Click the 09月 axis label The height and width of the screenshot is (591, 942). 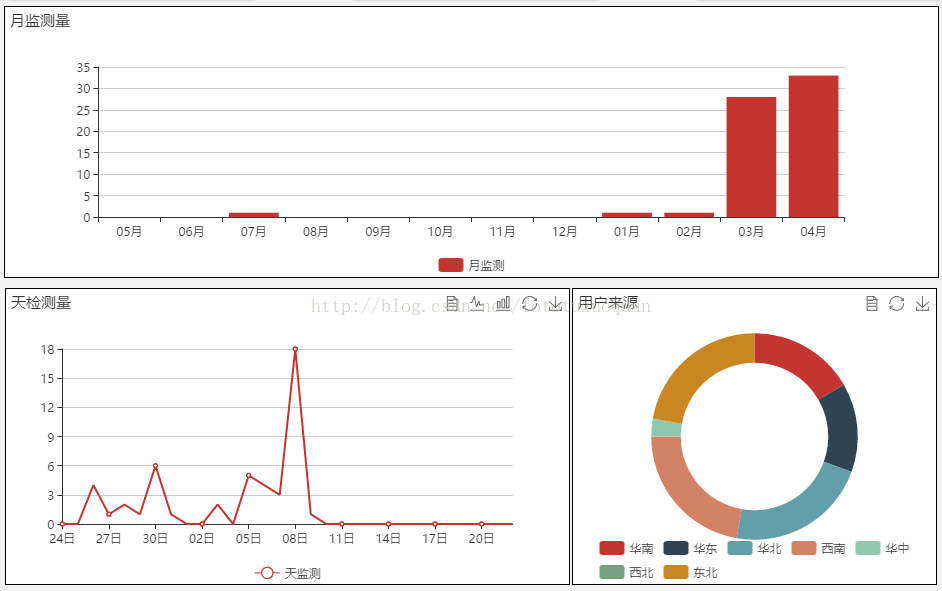coord(378,232)
